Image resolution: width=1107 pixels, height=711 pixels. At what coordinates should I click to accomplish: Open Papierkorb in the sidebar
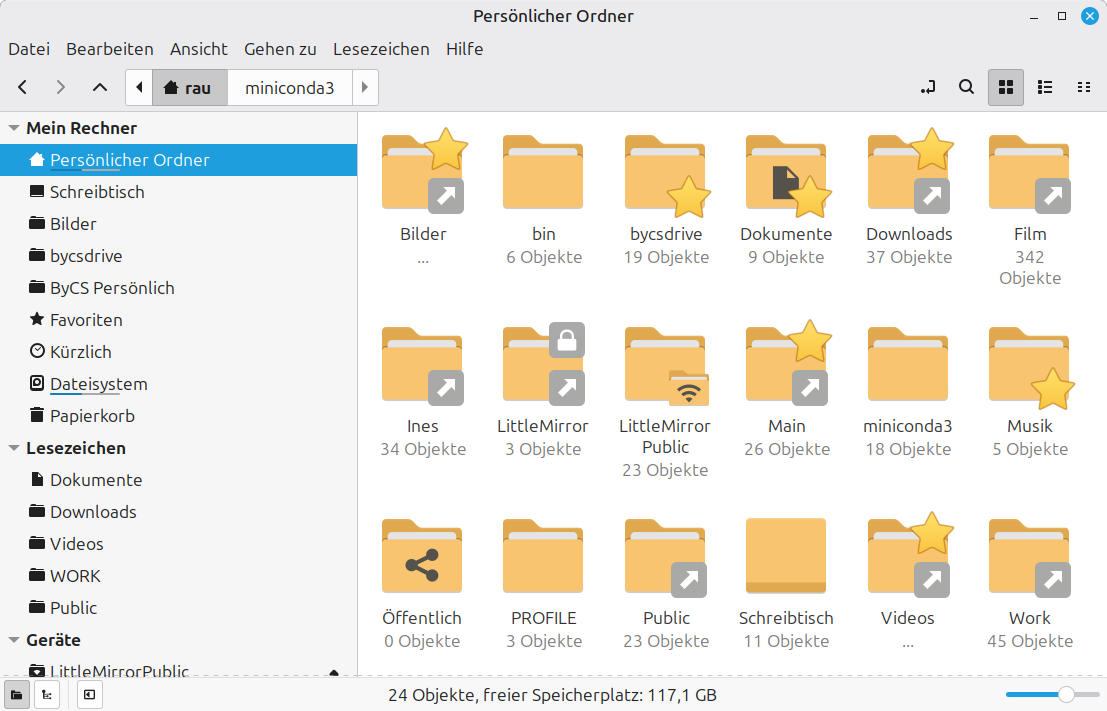[x=92, y=416]
